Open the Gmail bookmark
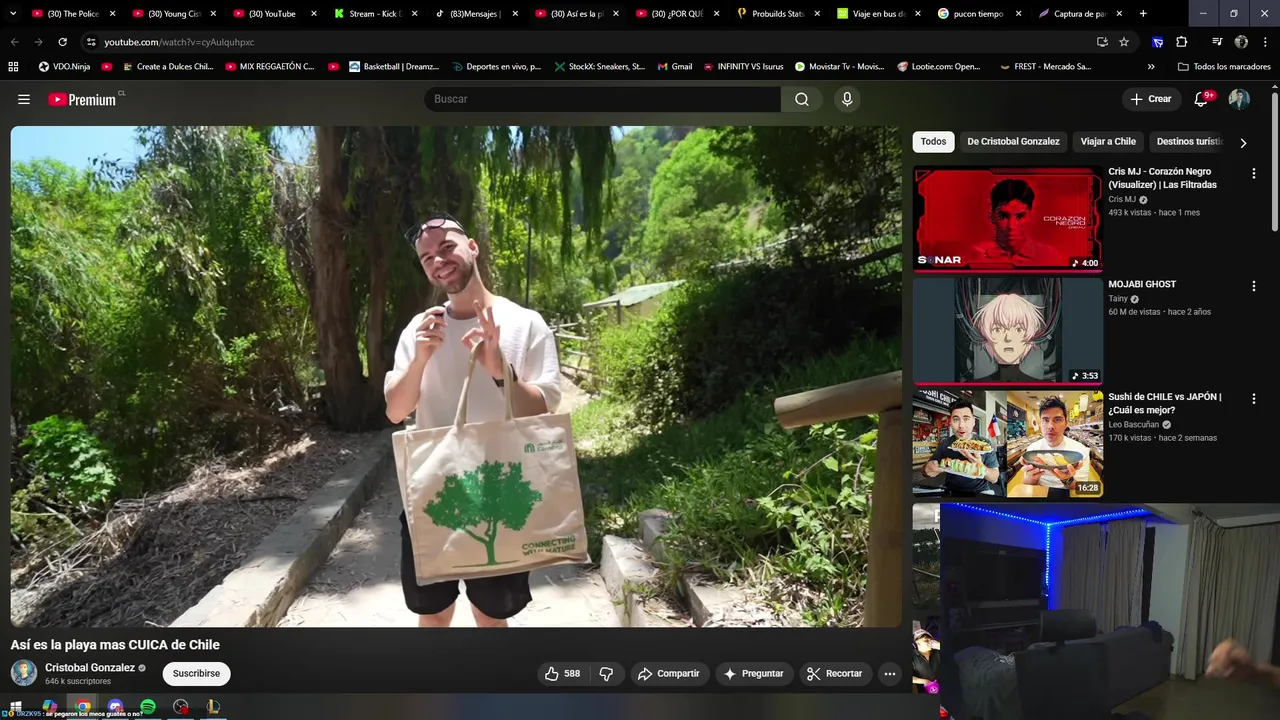The image size is (1280, 720). click(675, 67)
